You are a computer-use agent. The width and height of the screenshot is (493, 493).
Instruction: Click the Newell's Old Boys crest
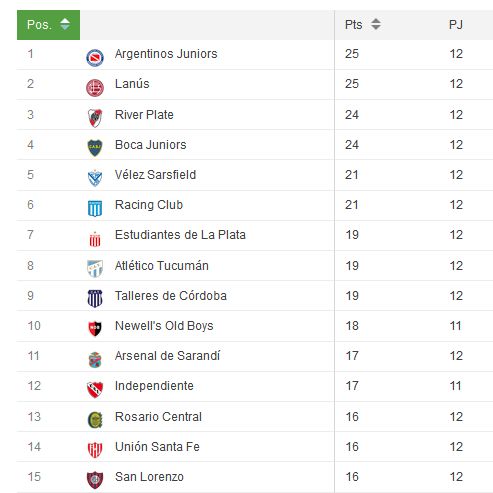tap(95, 329)
